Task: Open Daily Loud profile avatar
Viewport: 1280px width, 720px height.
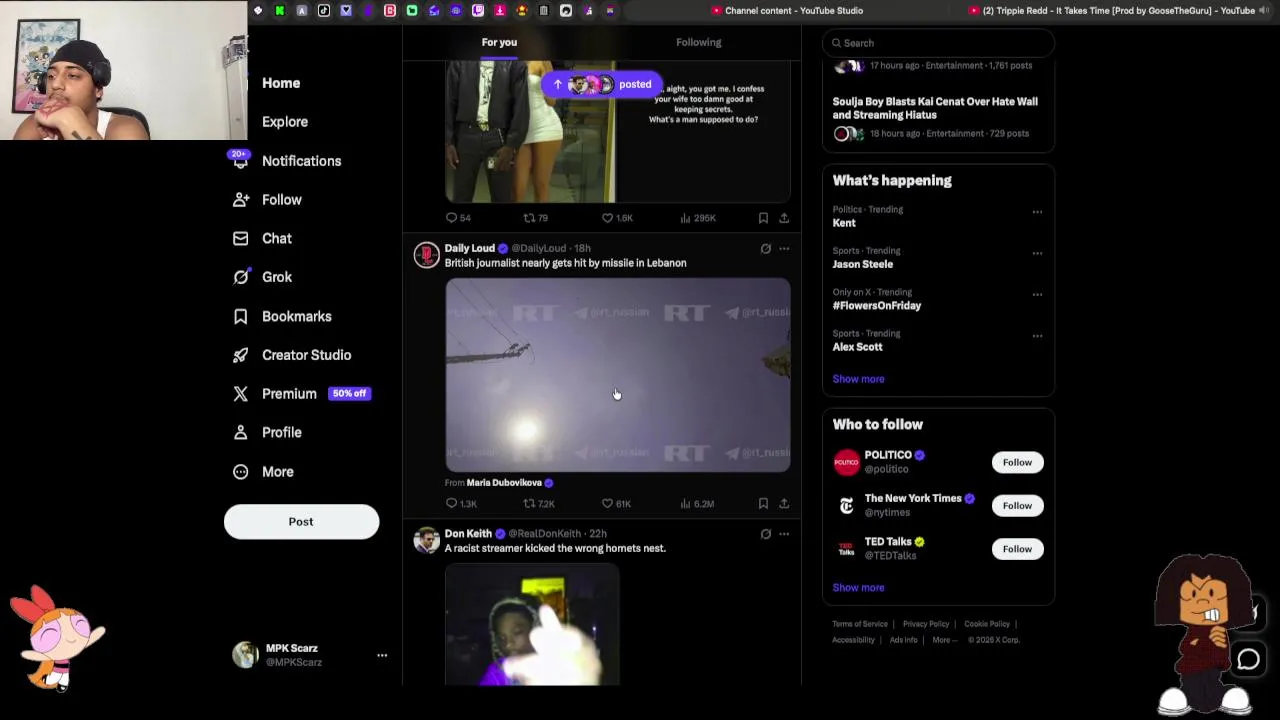Action: tap(427, 255)
